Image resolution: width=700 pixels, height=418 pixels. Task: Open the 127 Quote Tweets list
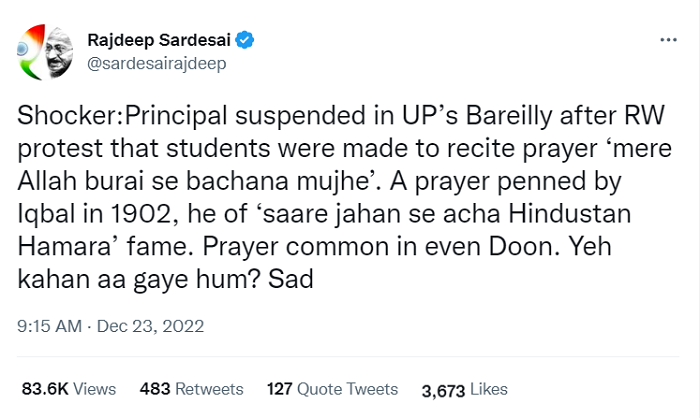point(332,388)
